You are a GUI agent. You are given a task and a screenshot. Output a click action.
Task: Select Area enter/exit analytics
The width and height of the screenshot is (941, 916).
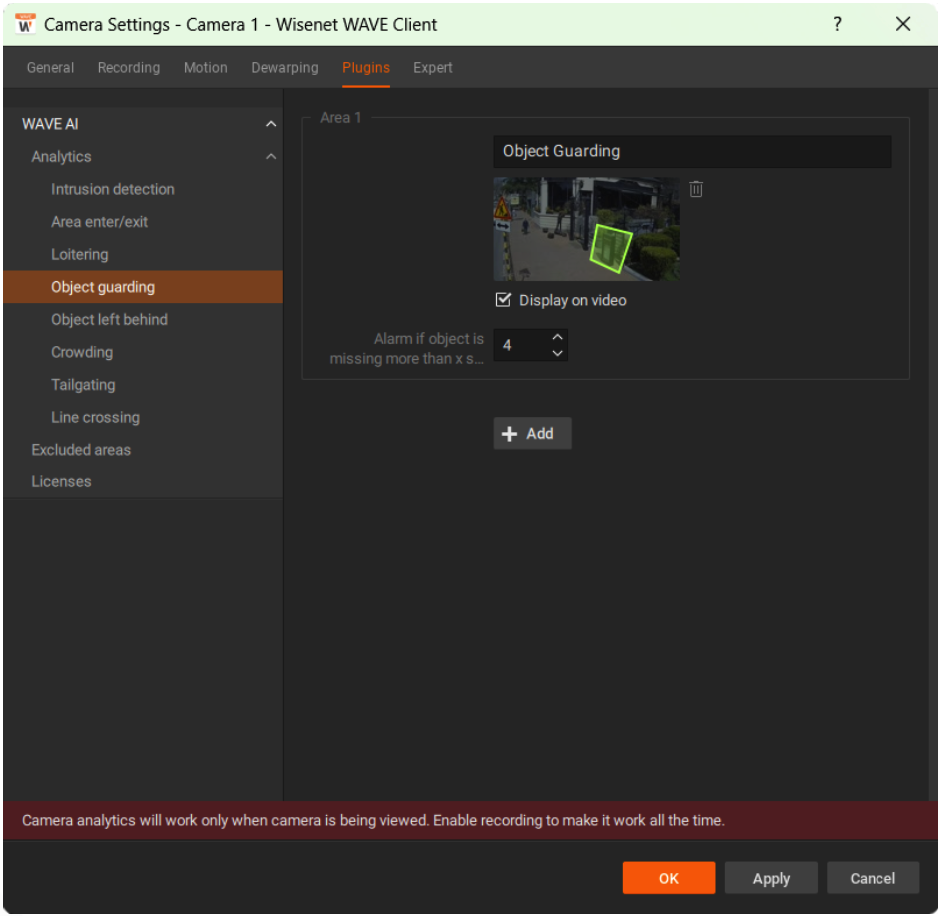pyautogui.click(x=100, y=221)
